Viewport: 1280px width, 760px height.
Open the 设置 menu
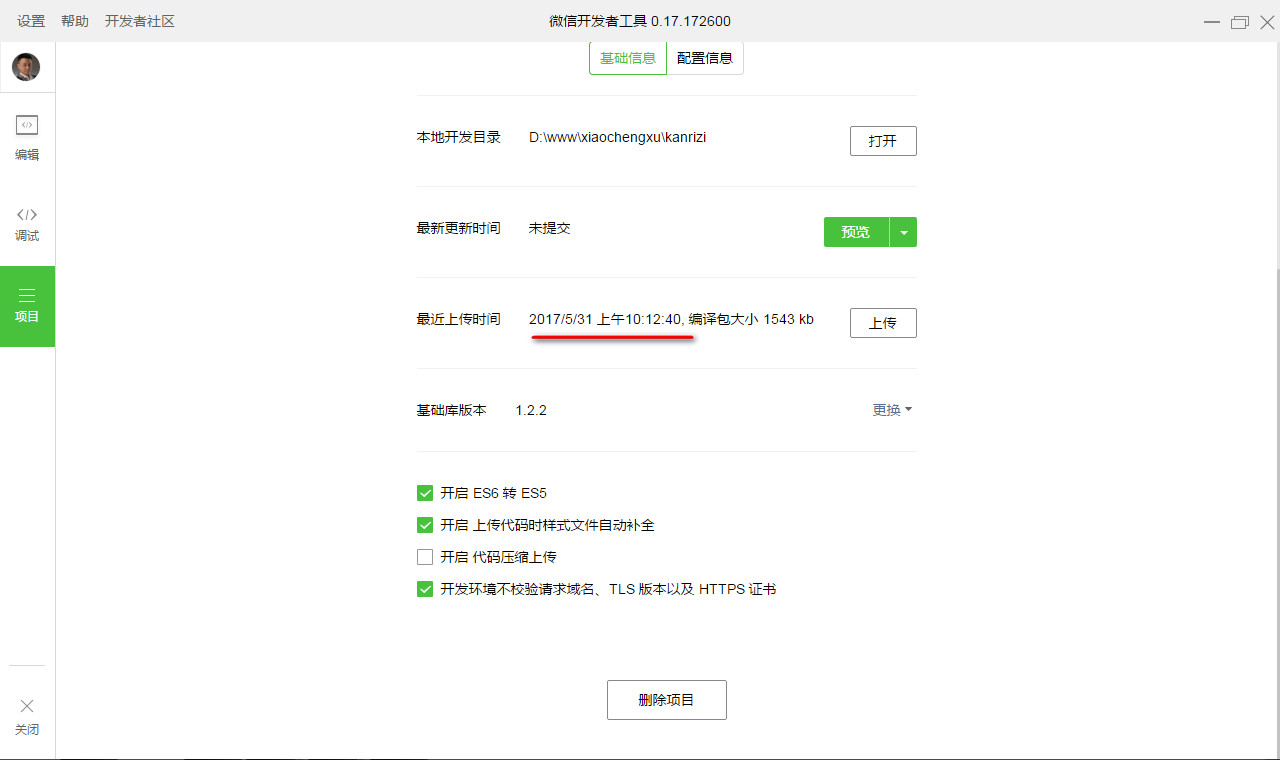(x=31, y=21)
